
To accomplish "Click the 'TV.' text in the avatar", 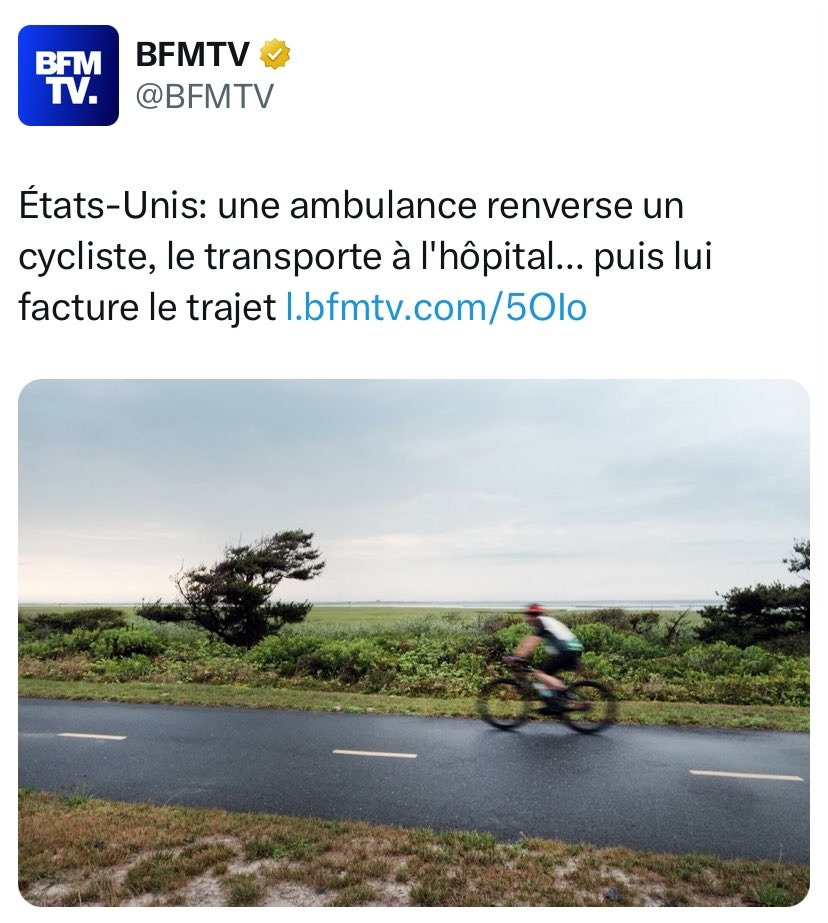I will (x=73, y=91).
